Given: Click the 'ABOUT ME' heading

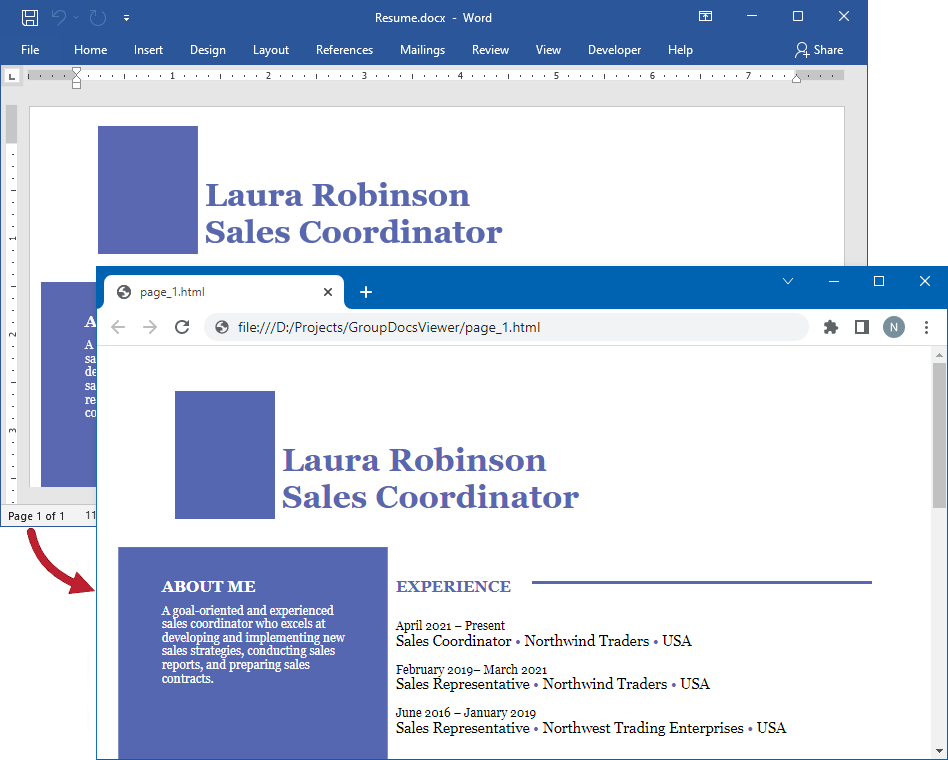Looking at the screenshot, I should pos(209,586).
